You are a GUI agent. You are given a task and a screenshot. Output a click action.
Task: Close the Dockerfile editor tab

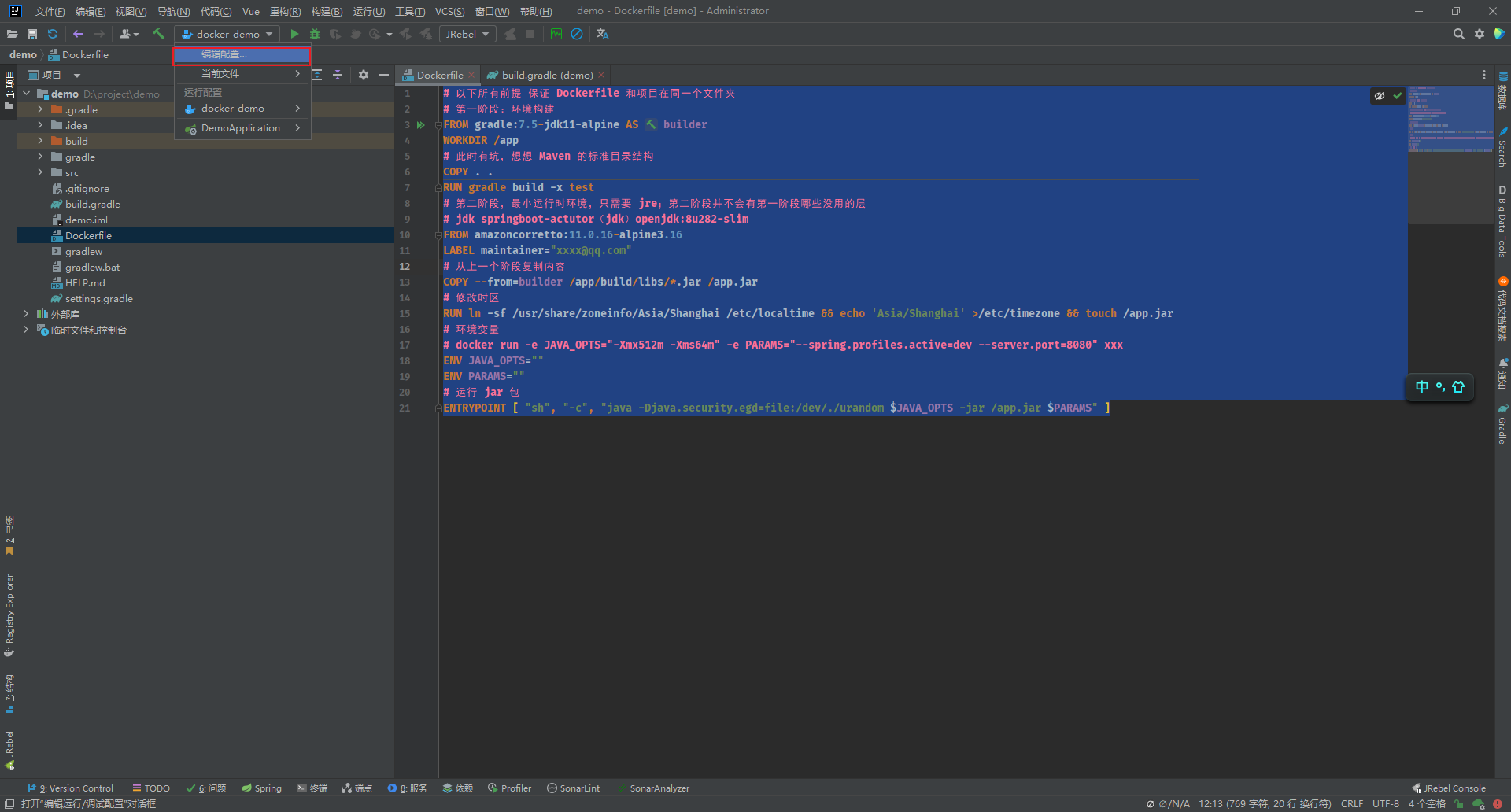pyautogui.click(x=471, y=75)
